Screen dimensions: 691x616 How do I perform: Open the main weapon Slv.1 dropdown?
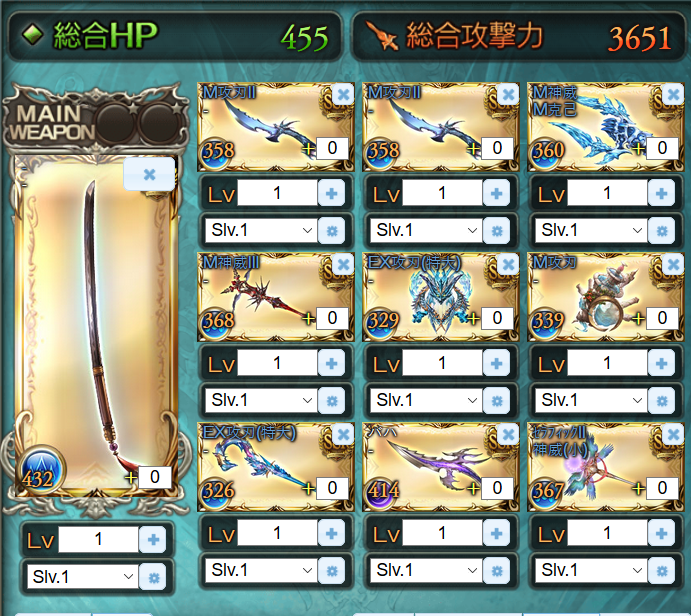(x=82, y=577)
